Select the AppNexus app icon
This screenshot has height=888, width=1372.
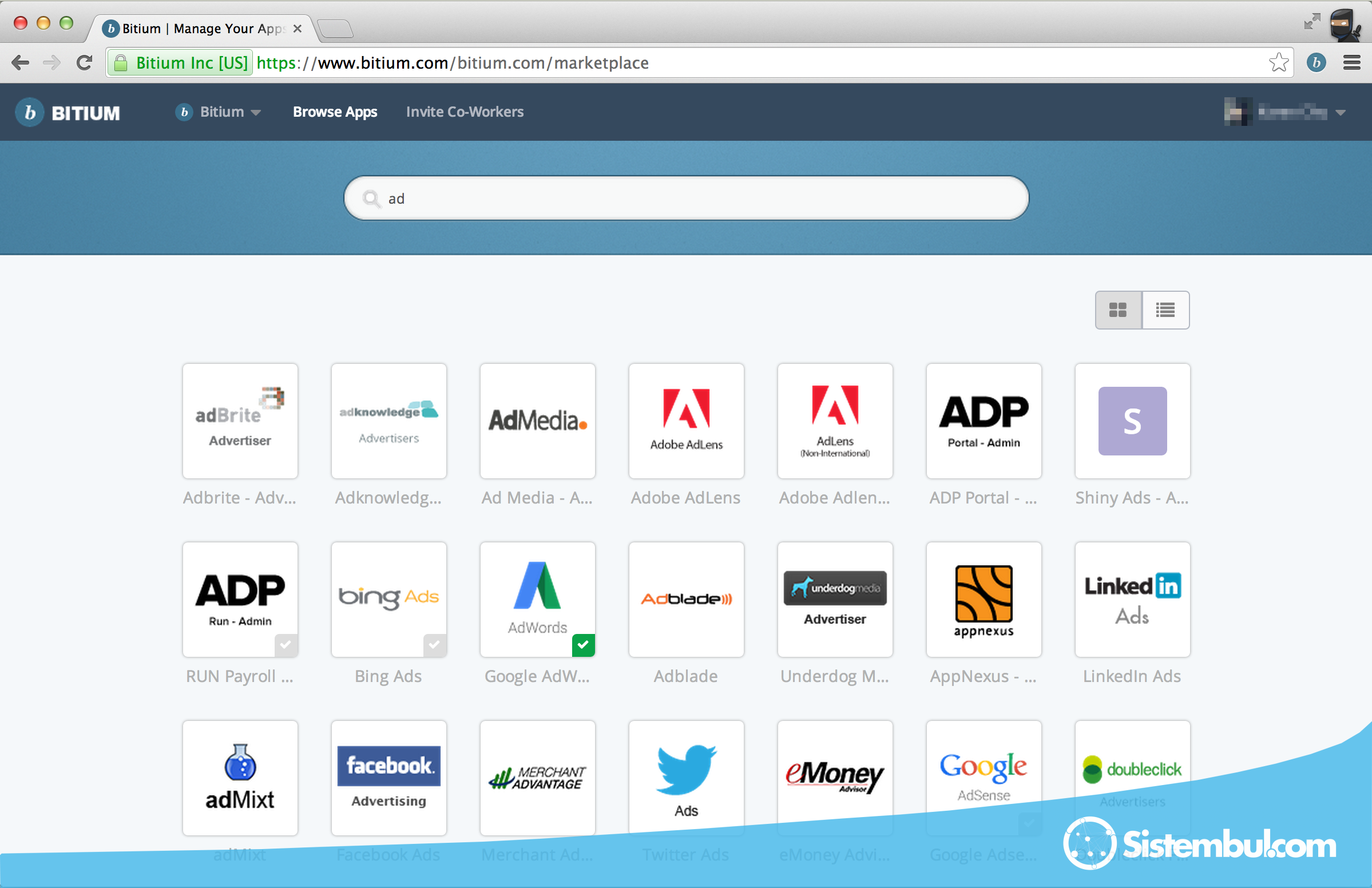pyautogui.click(x=984, y=599)
